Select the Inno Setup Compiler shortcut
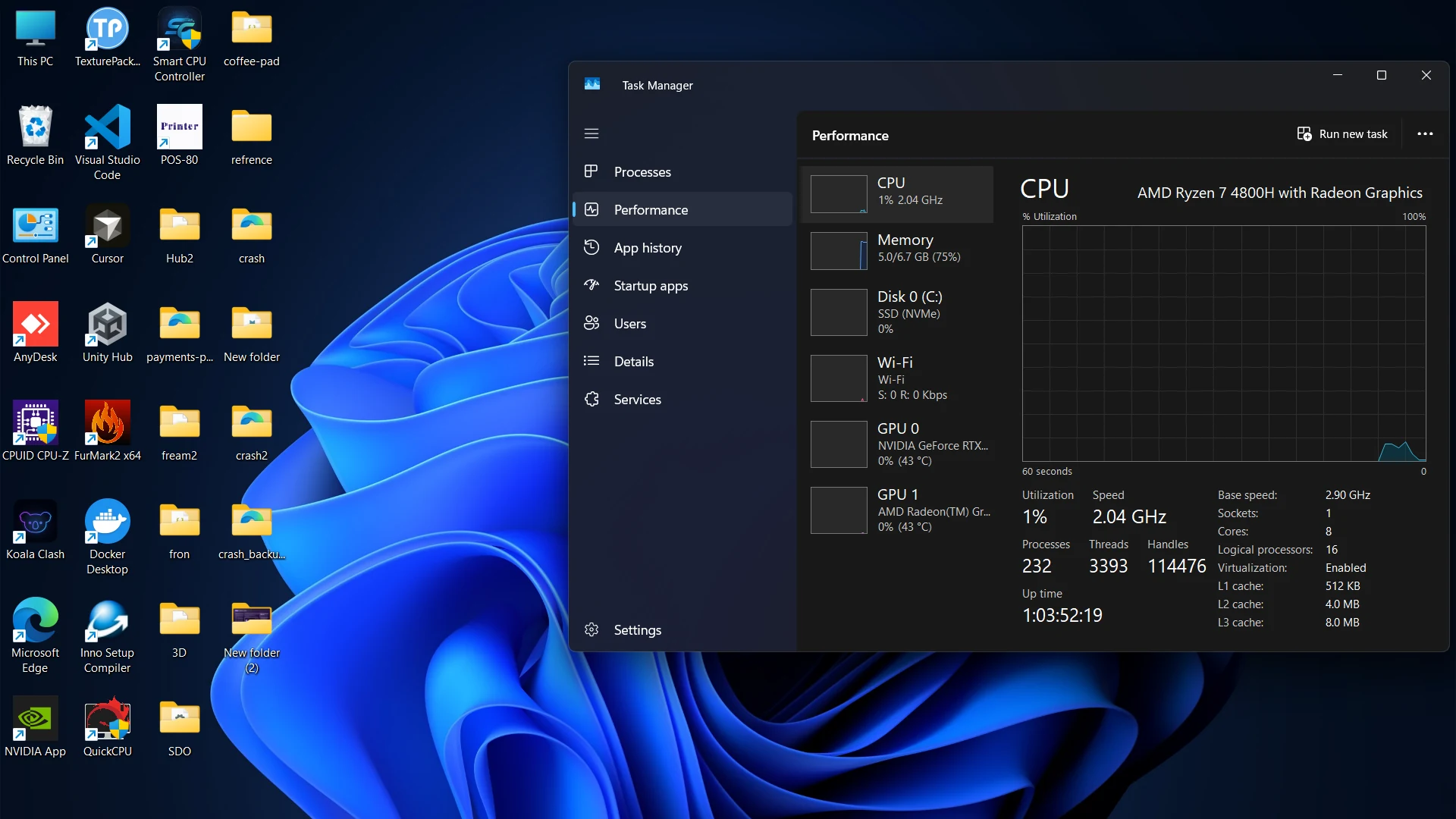This screenshot has height=819, width=1456. [107, 637]
